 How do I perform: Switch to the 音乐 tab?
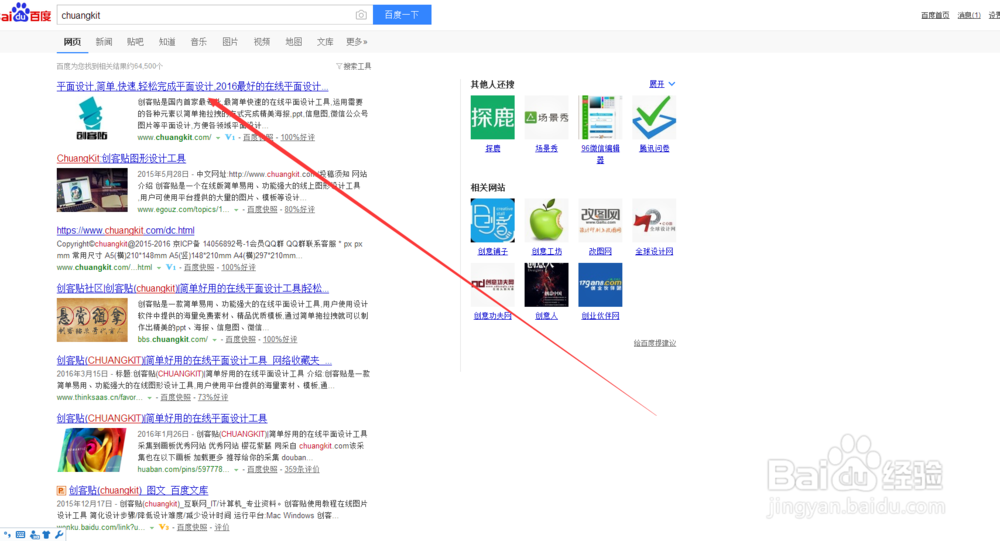[198, 42]
